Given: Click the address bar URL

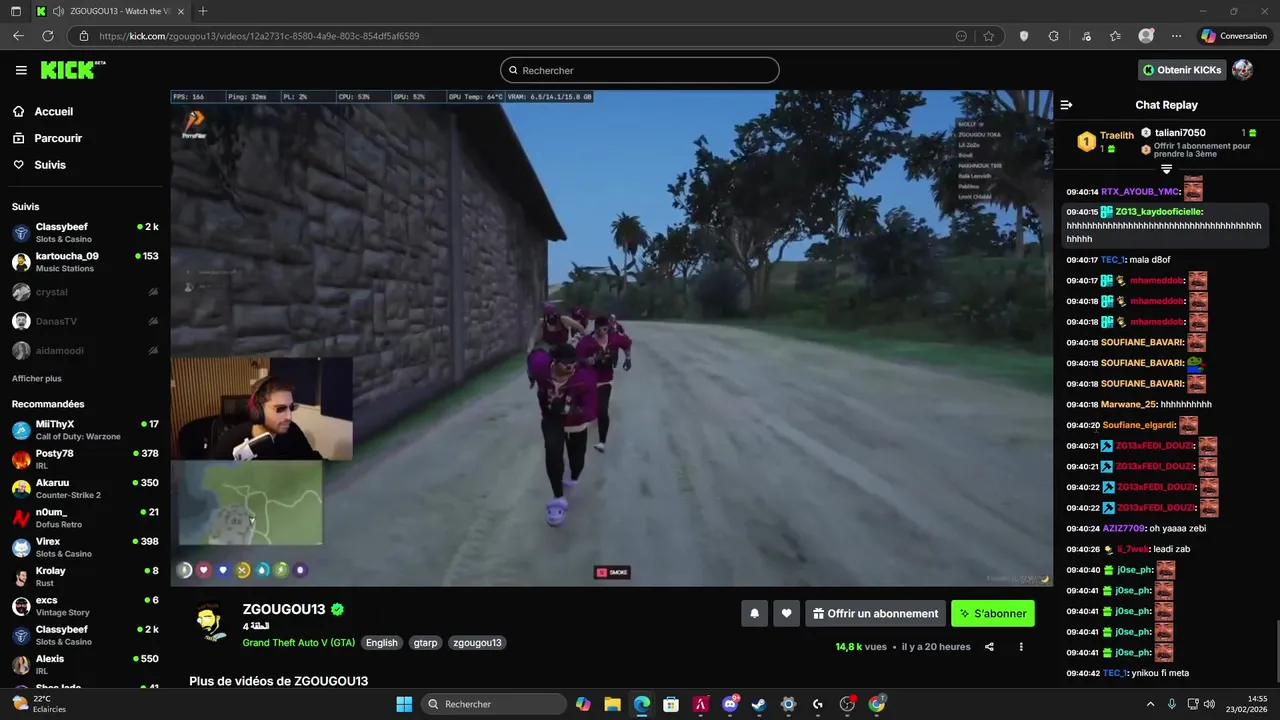Looking at the screenshot, I should coord(259,36).
